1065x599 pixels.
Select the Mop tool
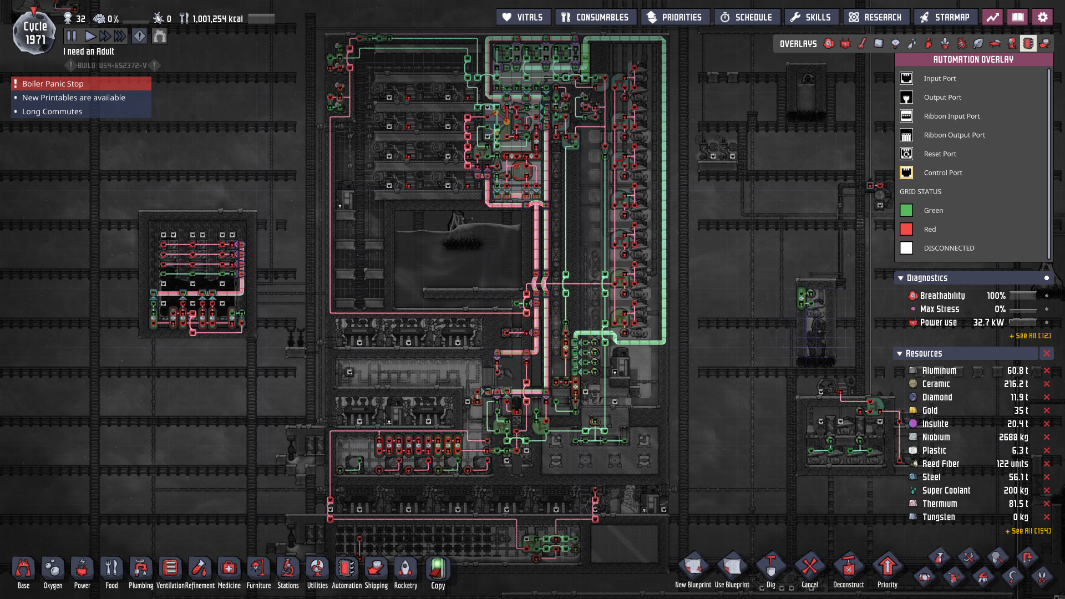coord(983,577)
